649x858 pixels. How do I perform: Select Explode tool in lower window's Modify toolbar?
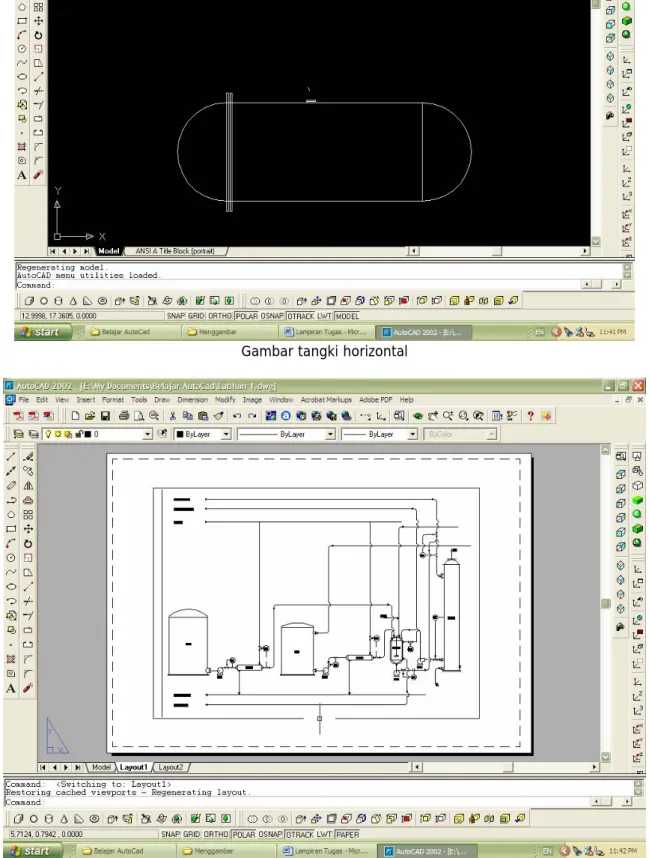pyautogui.click(x=28, y=688)
